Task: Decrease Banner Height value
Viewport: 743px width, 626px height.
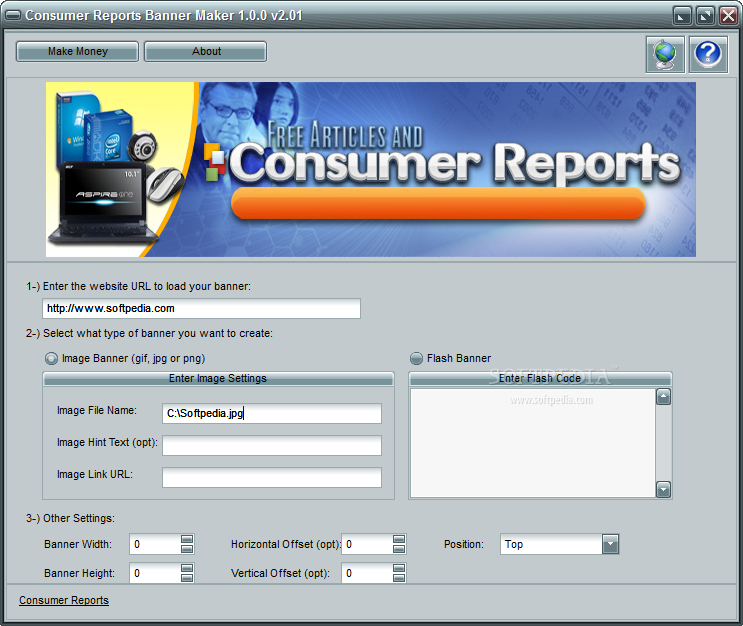Action: (x=187, y=578)
